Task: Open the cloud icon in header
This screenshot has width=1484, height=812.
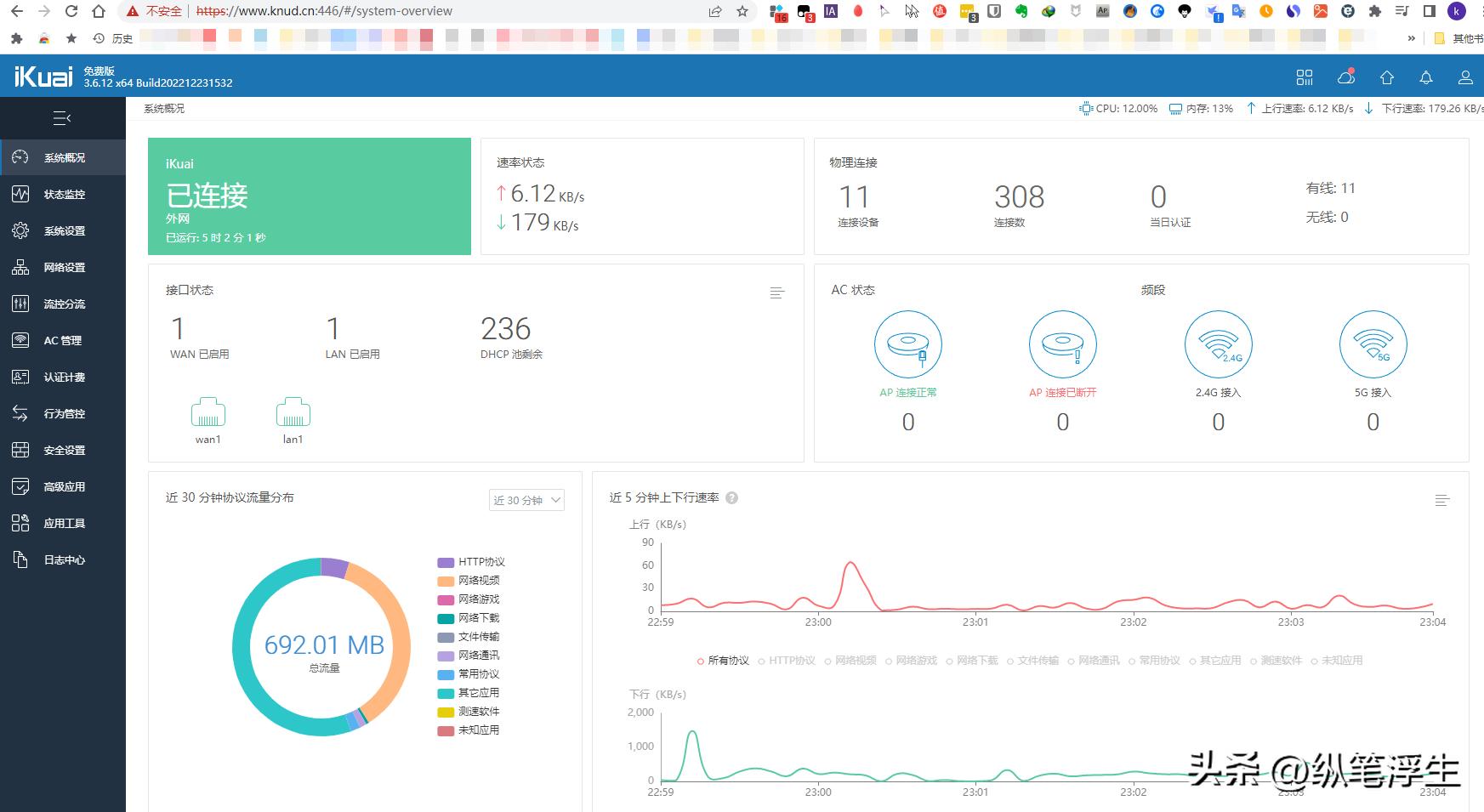Action: click(x=1346, y=77)
